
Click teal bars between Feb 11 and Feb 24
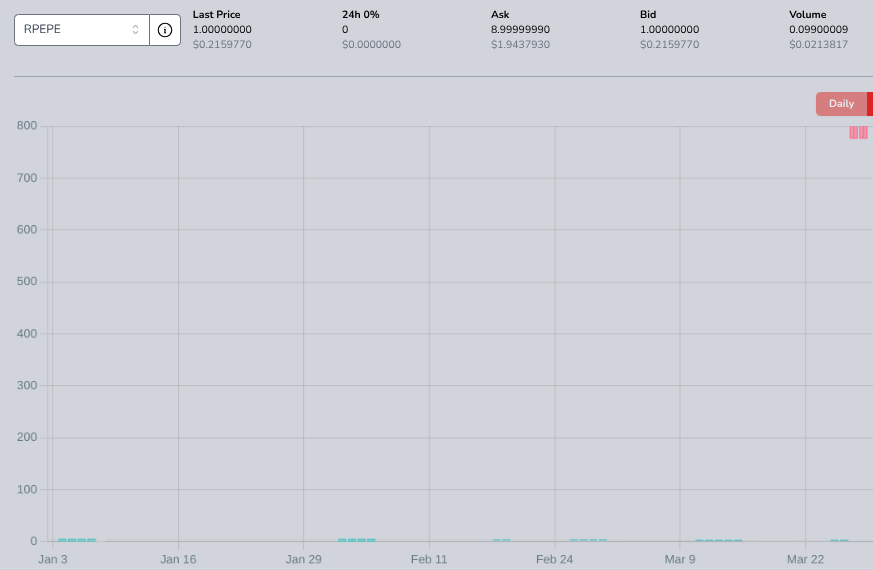(502, 540)
